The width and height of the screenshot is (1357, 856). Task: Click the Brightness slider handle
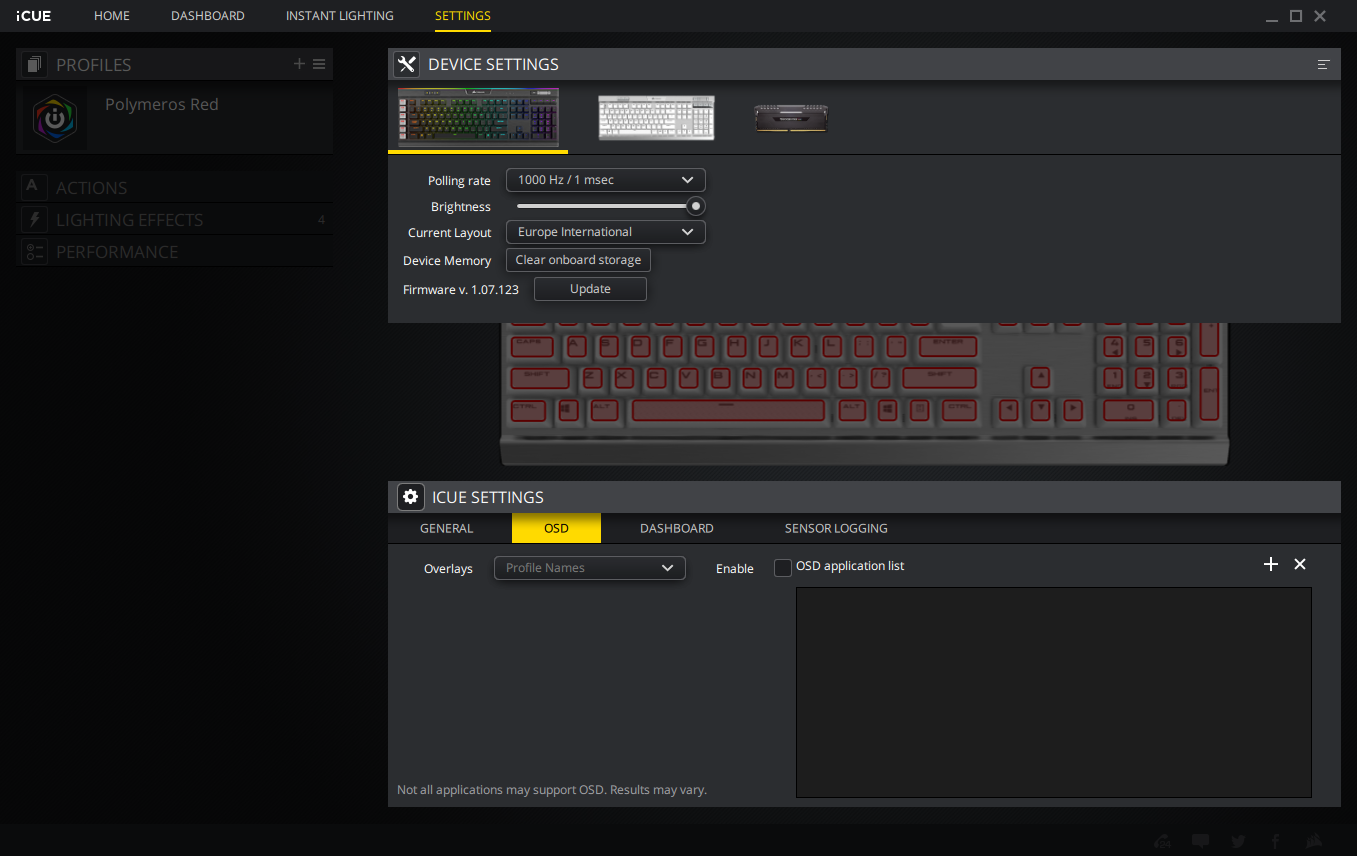click(696, 206)
